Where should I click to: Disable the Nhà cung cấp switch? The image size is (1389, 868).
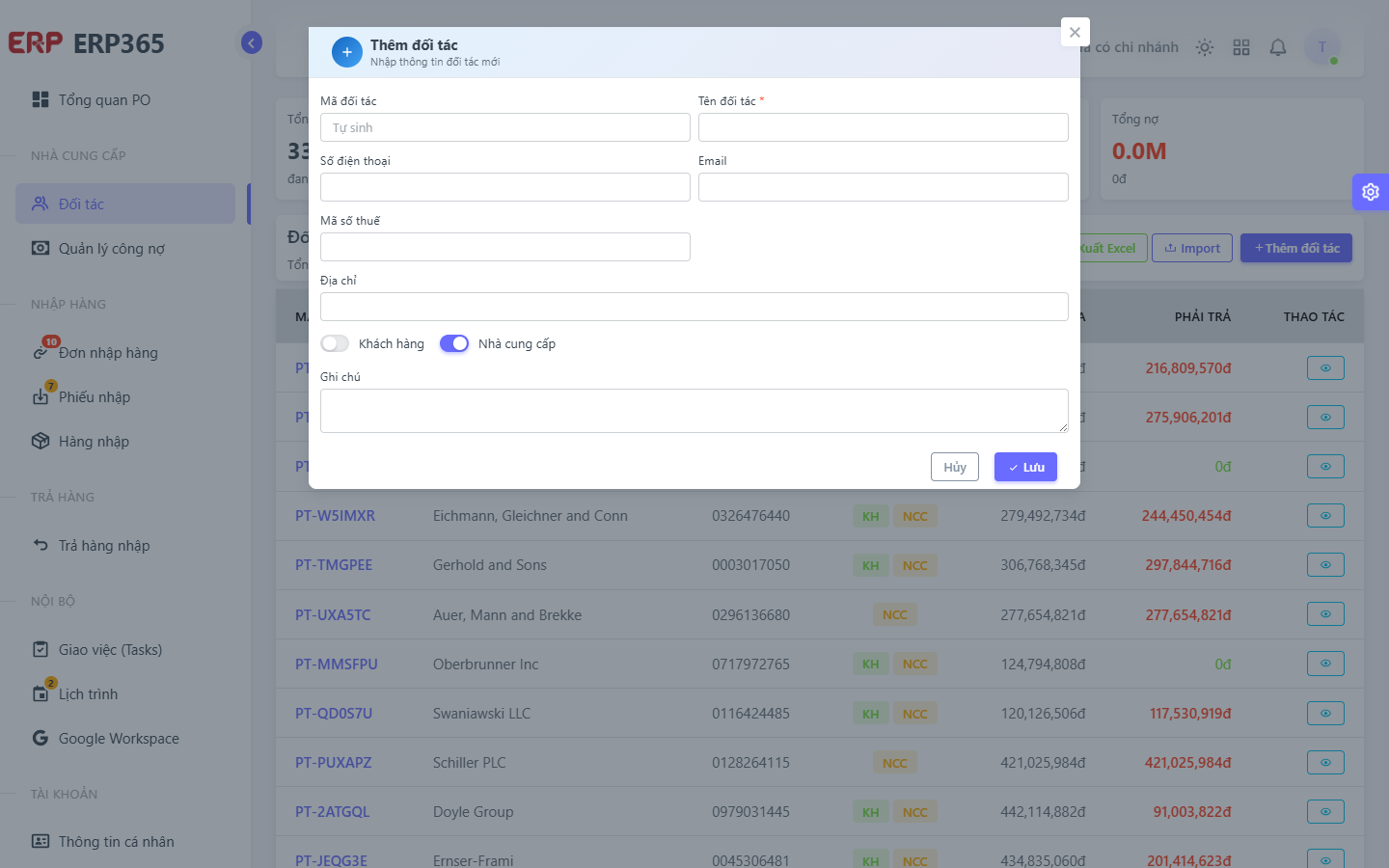click(x=454, y=343)
